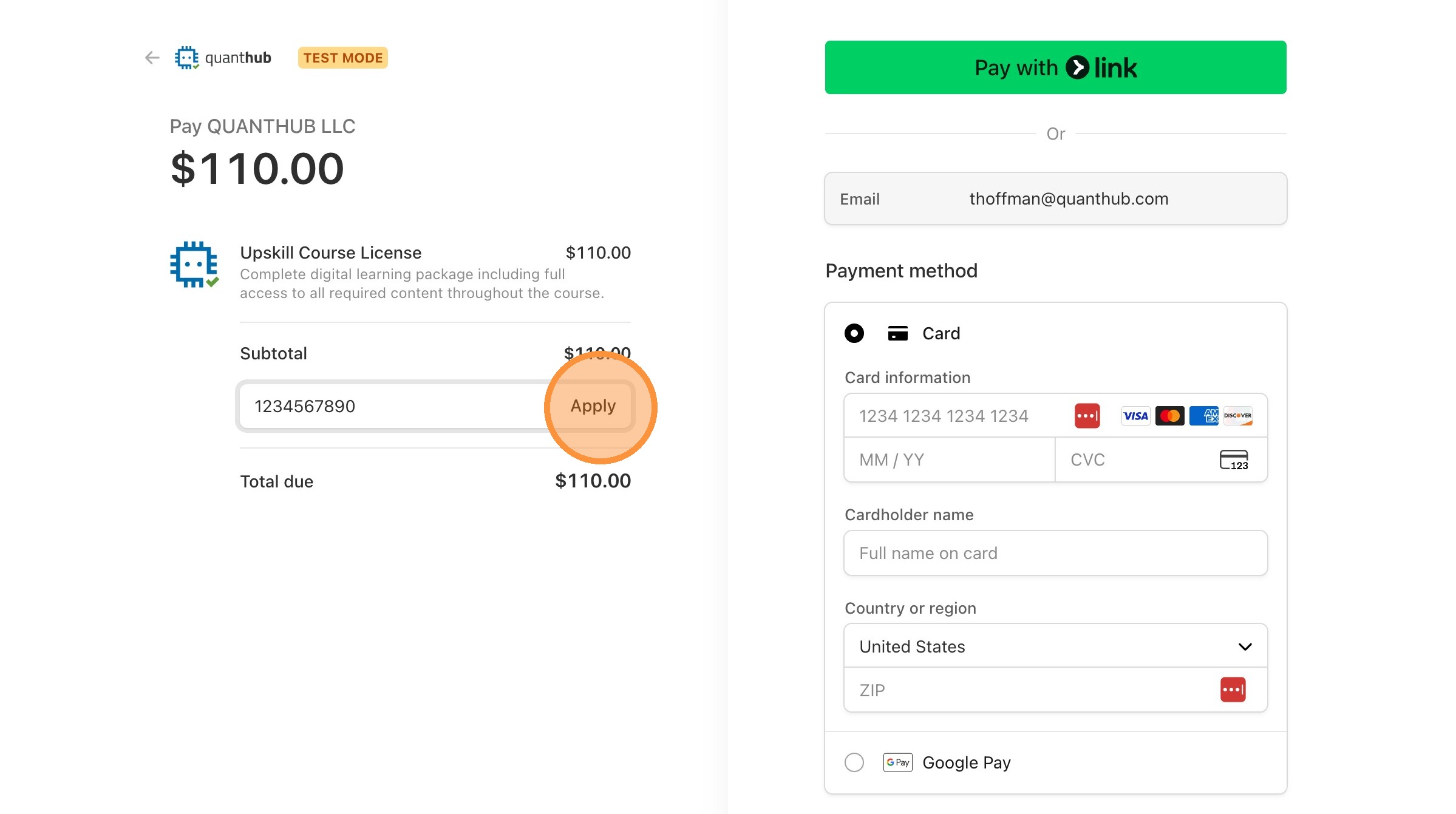
Task: Focus the MM / YY expiry field
Action: [x=949, y=460]
